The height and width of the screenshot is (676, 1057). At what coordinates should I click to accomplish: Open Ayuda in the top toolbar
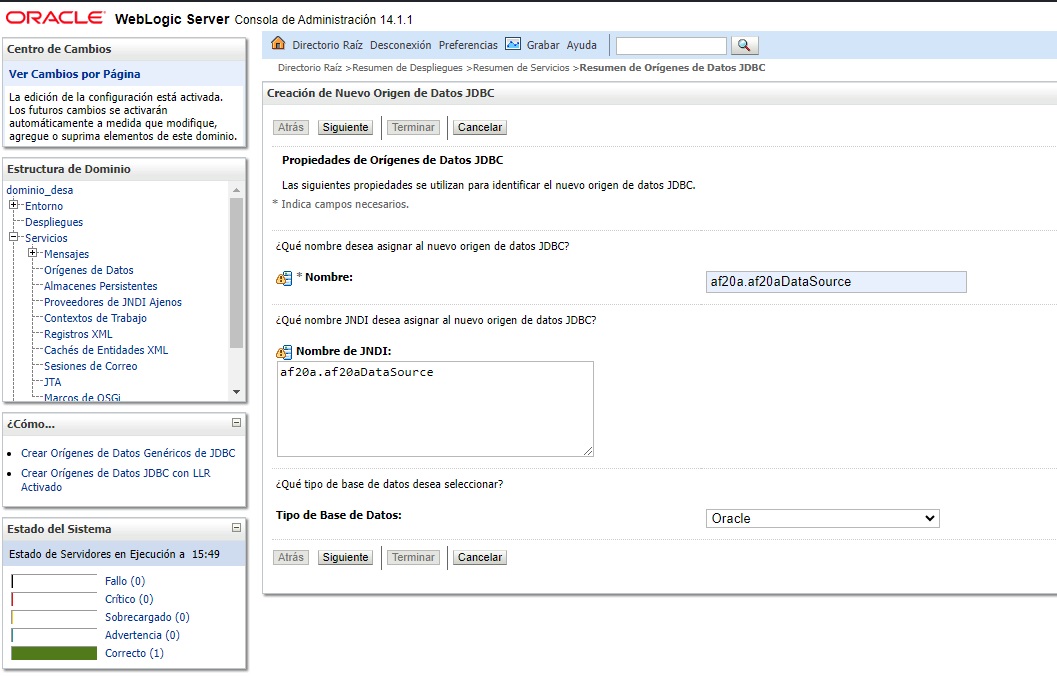[x=582, y=45]
